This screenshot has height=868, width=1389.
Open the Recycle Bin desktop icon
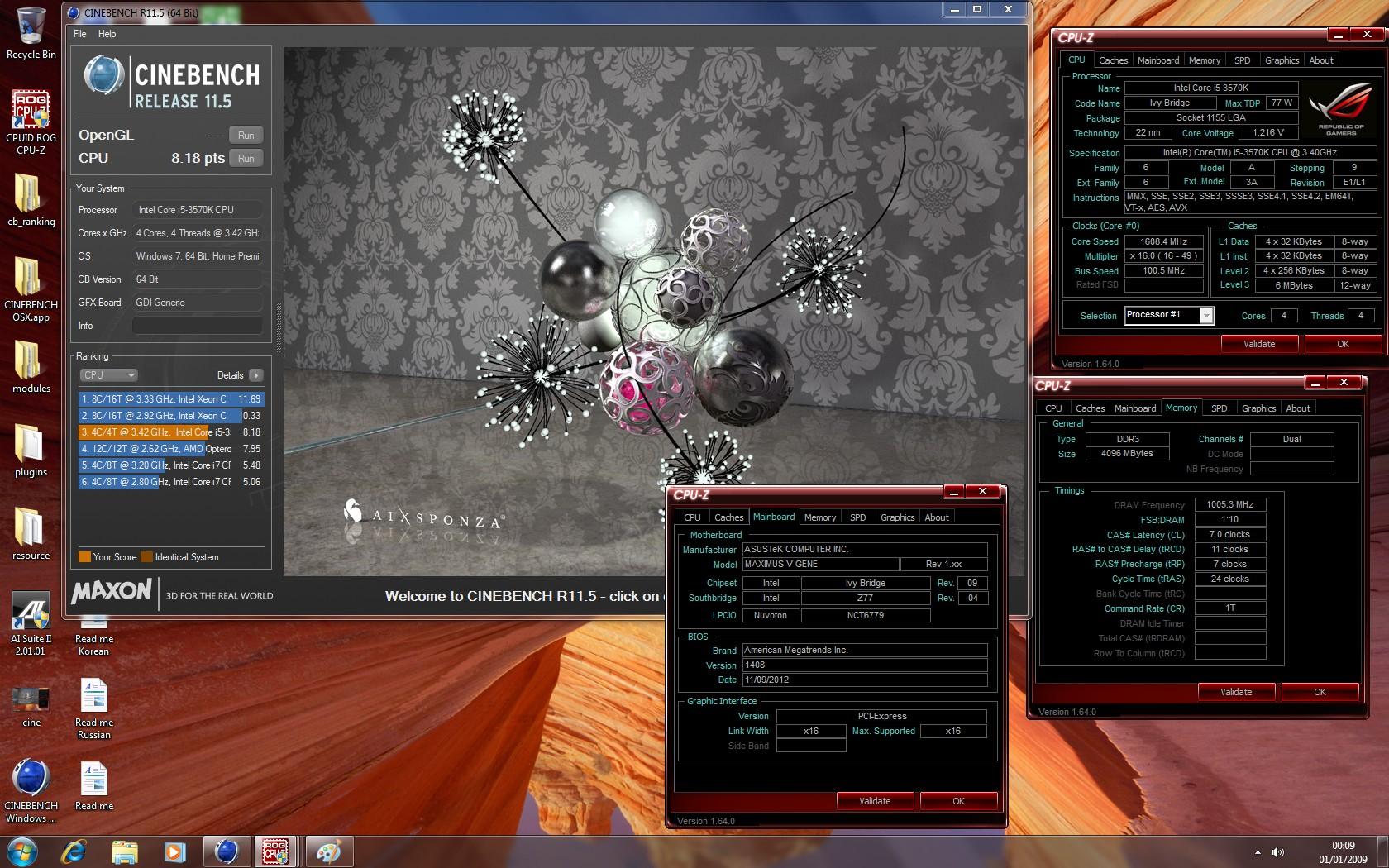[31, 33]
